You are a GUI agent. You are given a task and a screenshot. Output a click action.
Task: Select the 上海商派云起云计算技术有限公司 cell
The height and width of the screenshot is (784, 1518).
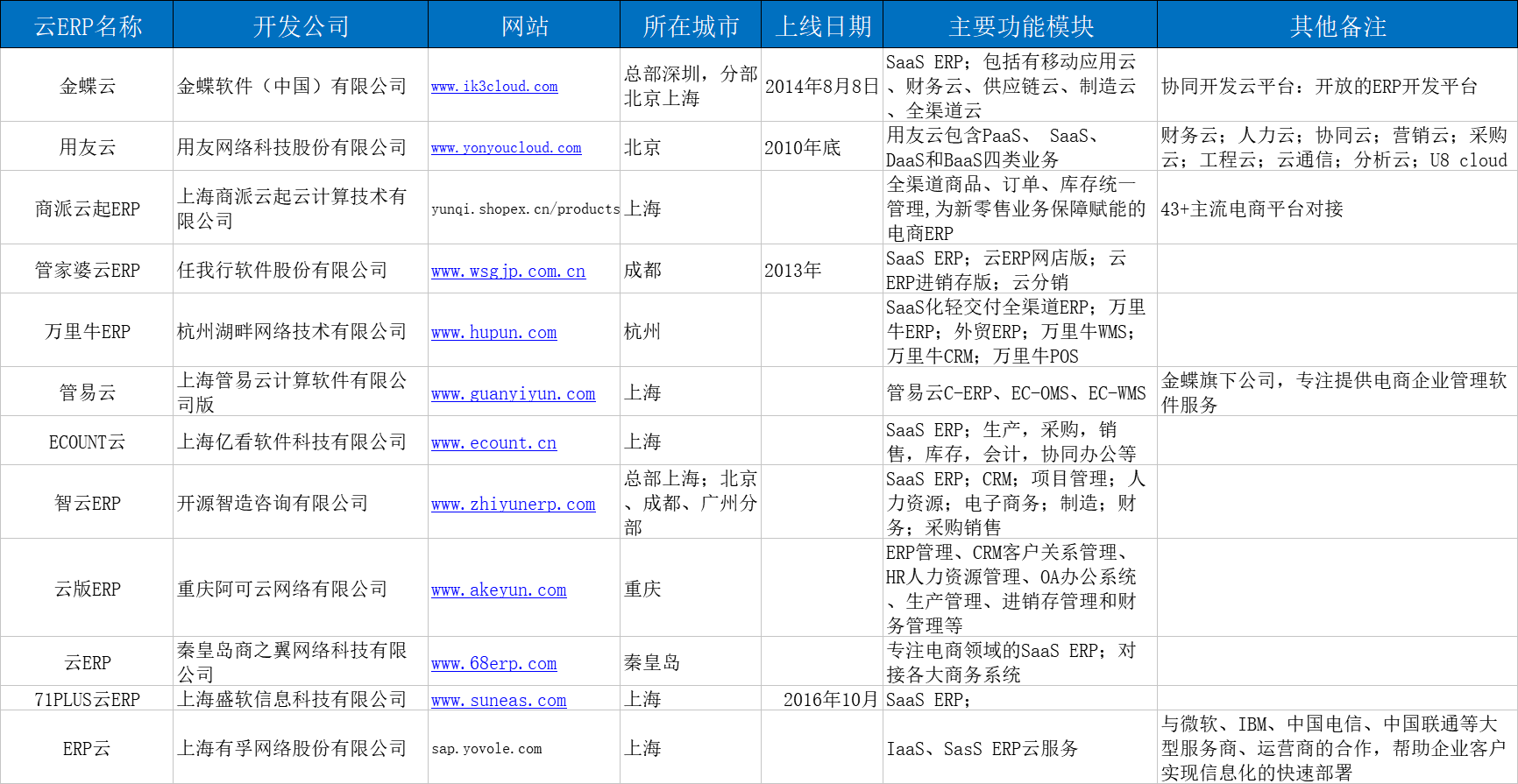(x=301, y=208)
